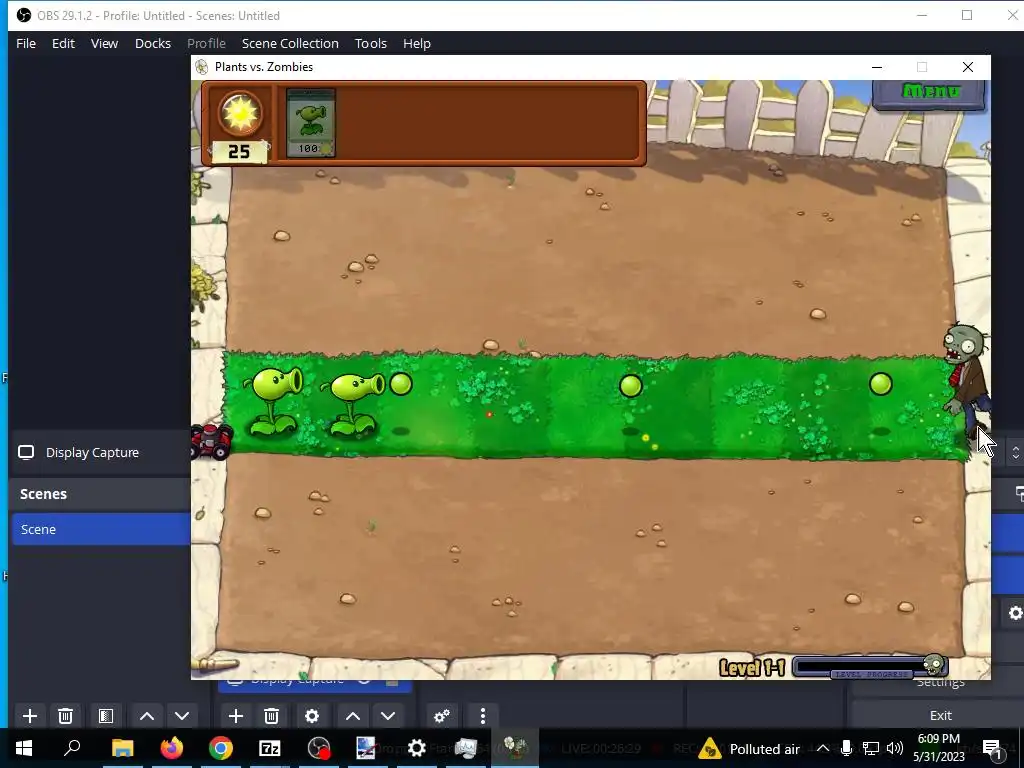
Task: Open the network tray icon
Action: coord(871,748)
